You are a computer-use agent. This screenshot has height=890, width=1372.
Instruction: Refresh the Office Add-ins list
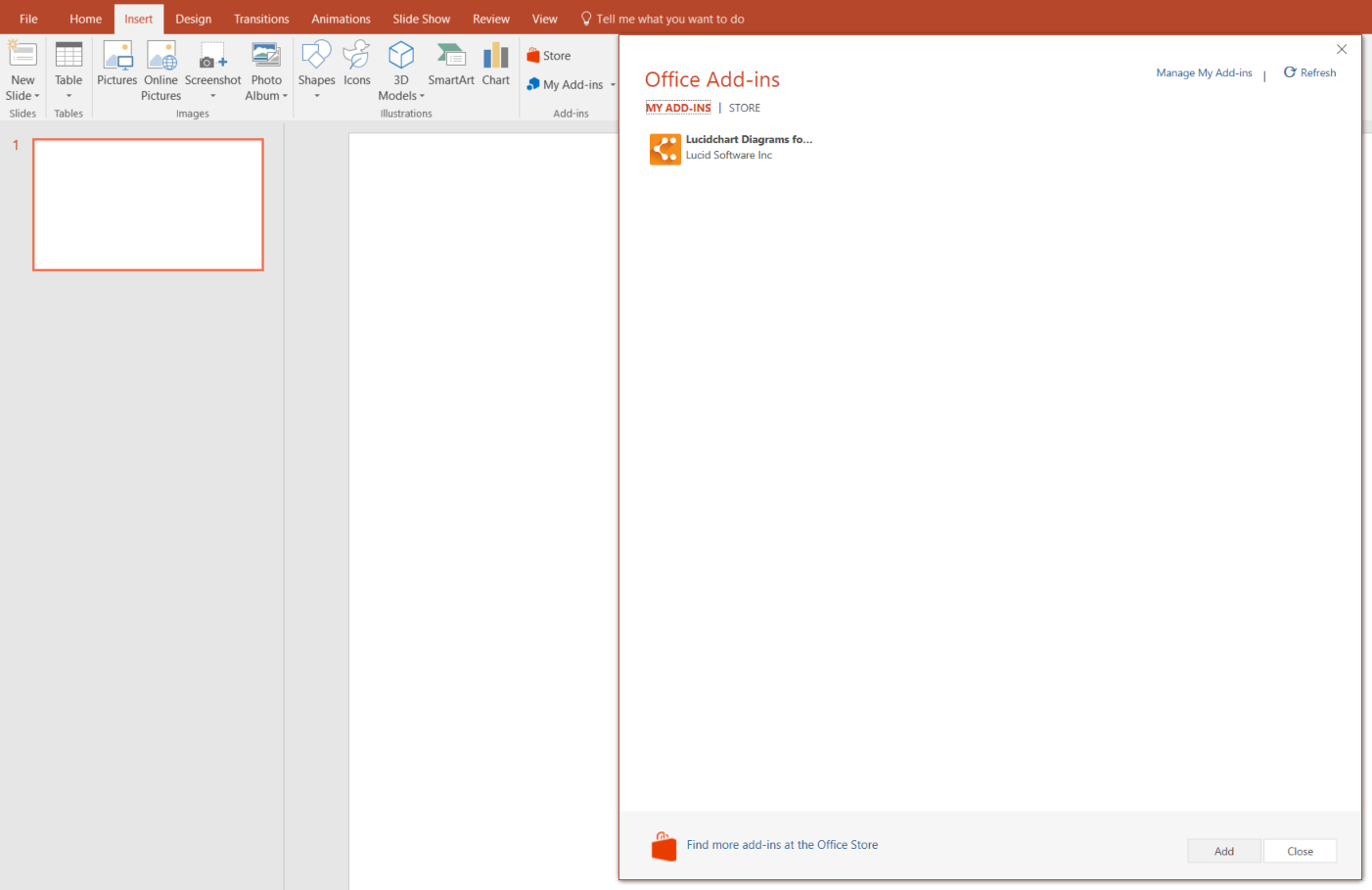click(1310, 72)
